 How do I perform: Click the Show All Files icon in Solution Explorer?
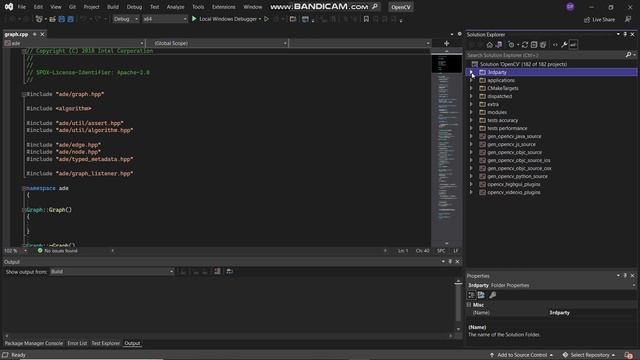(543, 44)
